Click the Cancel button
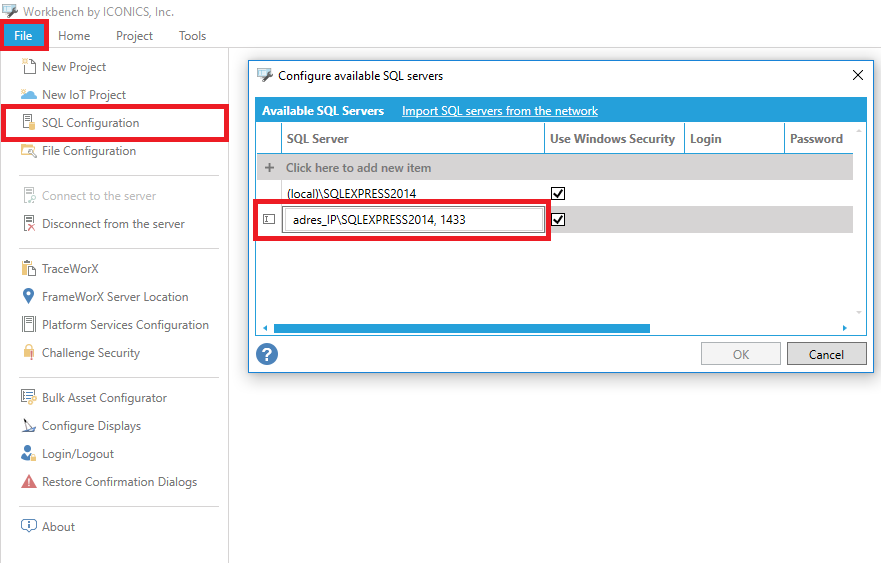881x563 pixels. click(x=826, y=354)
